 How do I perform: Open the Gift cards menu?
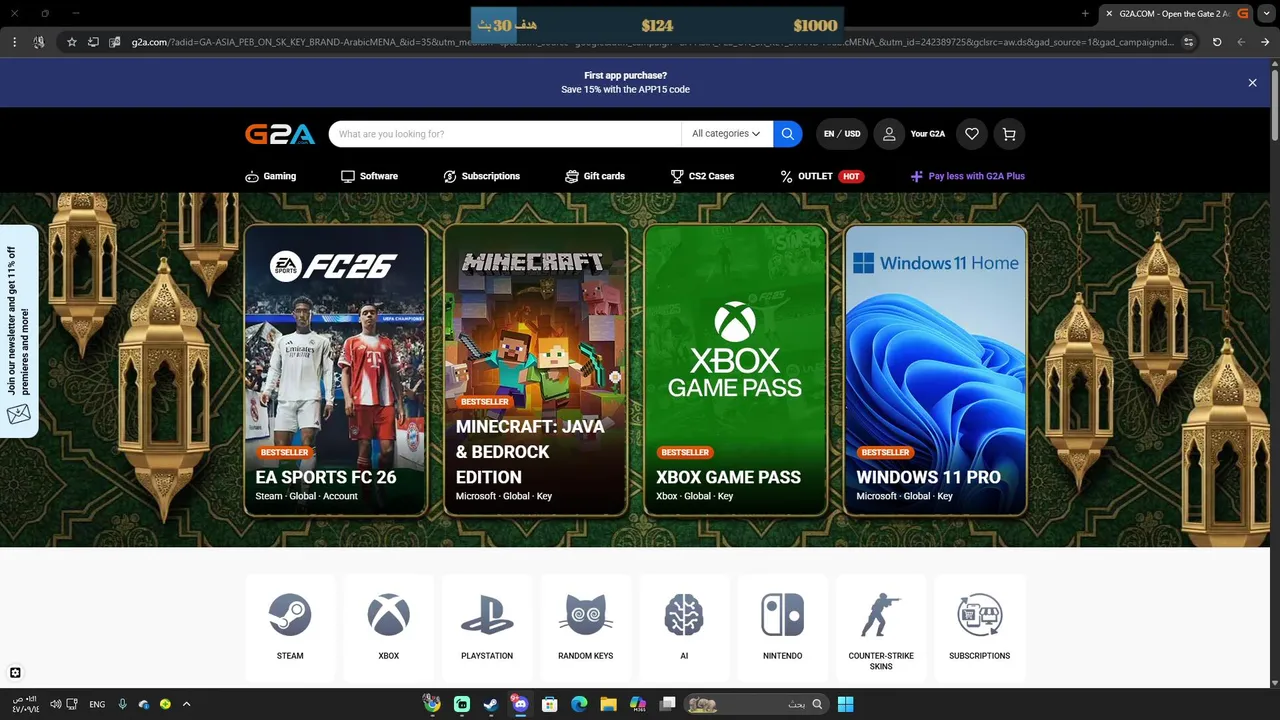tap(595, 176)
